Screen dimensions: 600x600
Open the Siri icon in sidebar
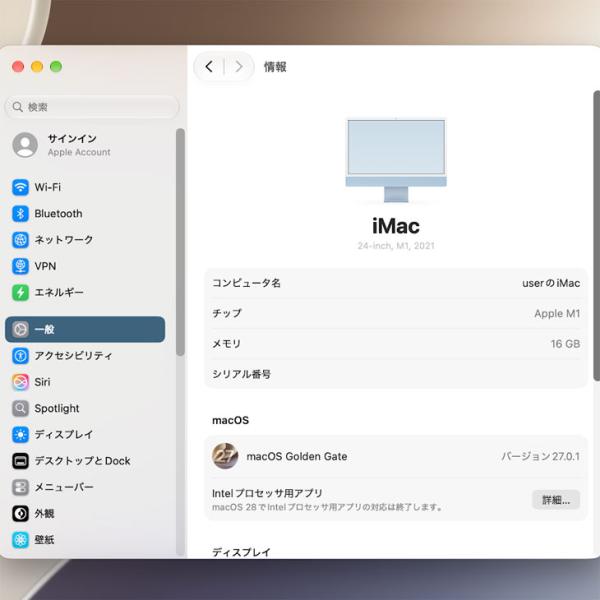point(20,382)
